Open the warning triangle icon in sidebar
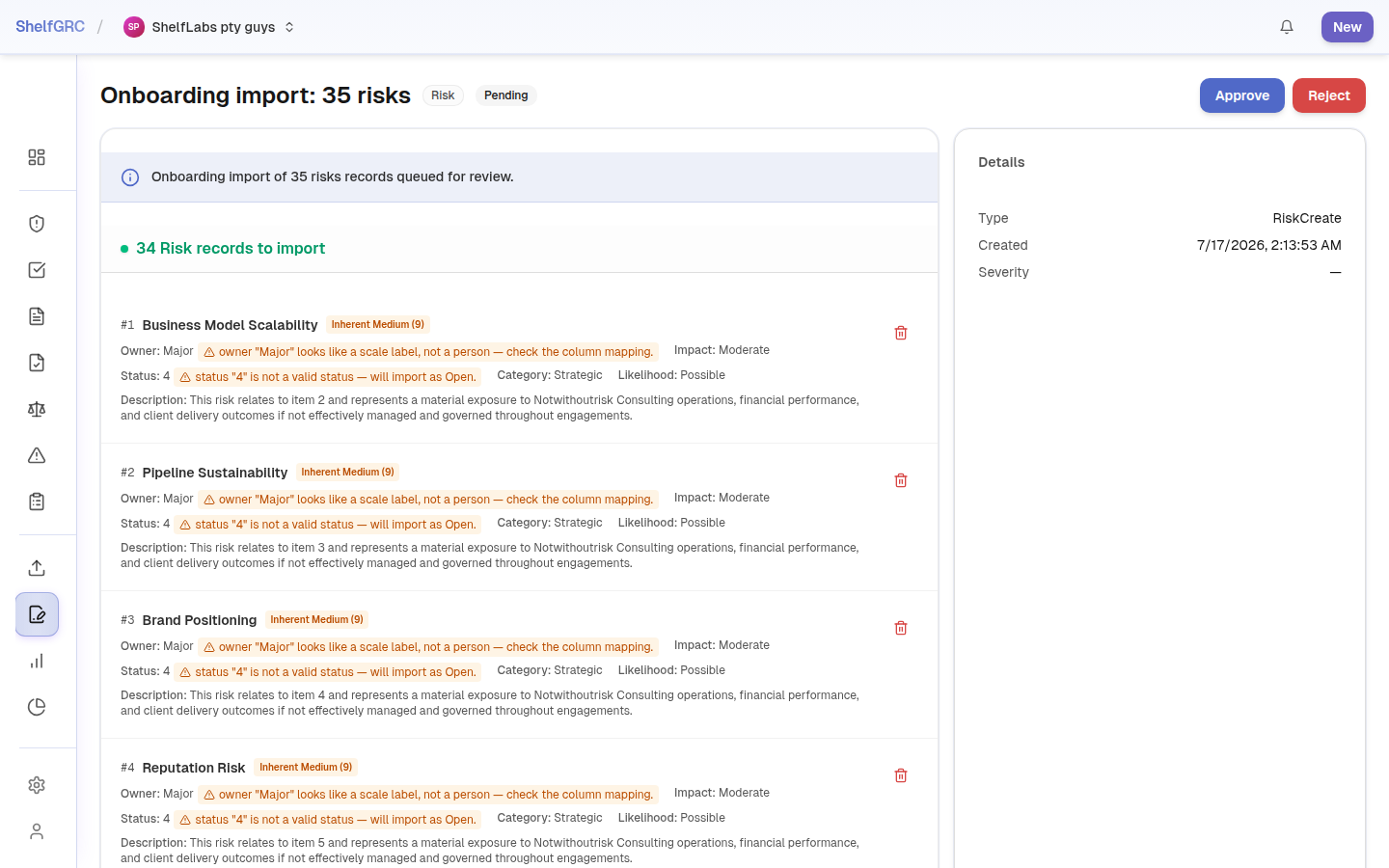Screen dimensions: 1389x868 coord(37,455)
